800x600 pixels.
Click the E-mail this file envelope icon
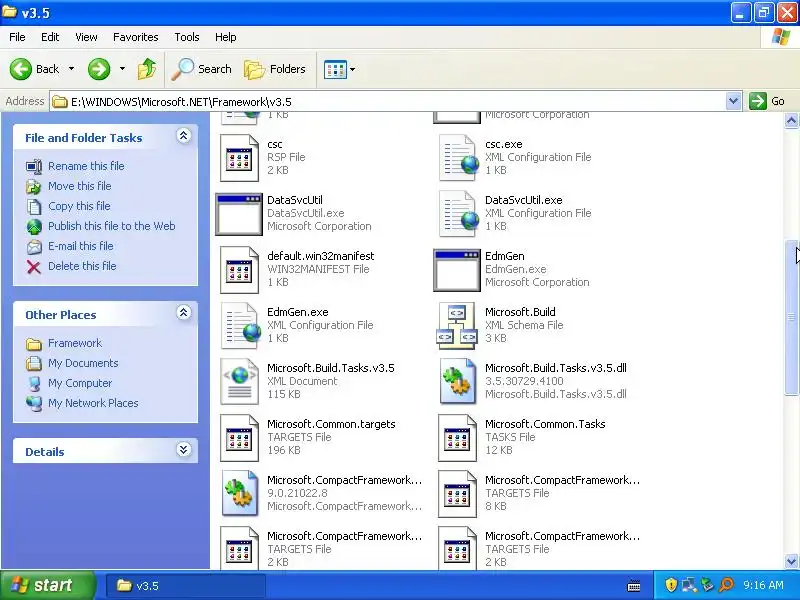tap(34, 247)
